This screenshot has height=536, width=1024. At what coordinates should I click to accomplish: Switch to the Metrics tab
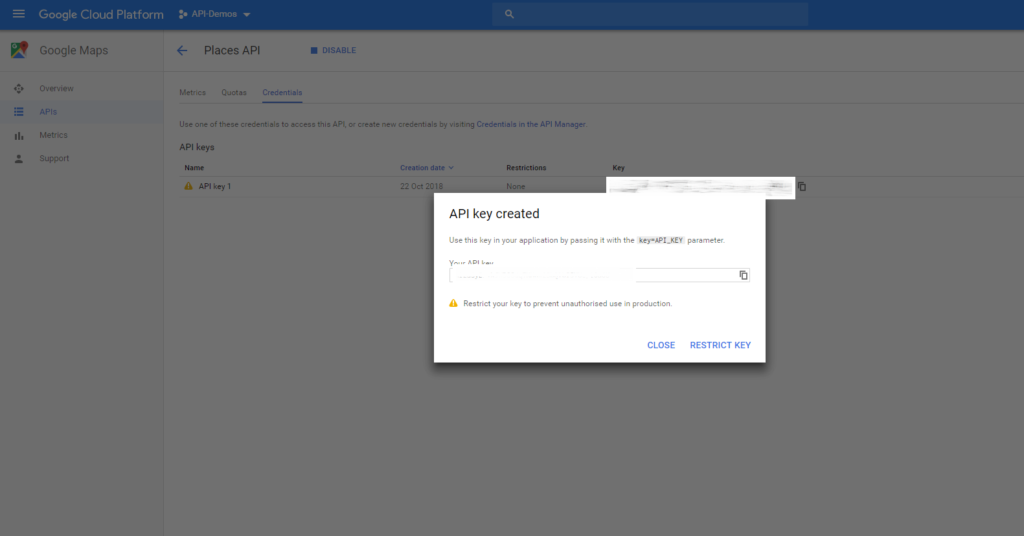click(x=193, y=93)
